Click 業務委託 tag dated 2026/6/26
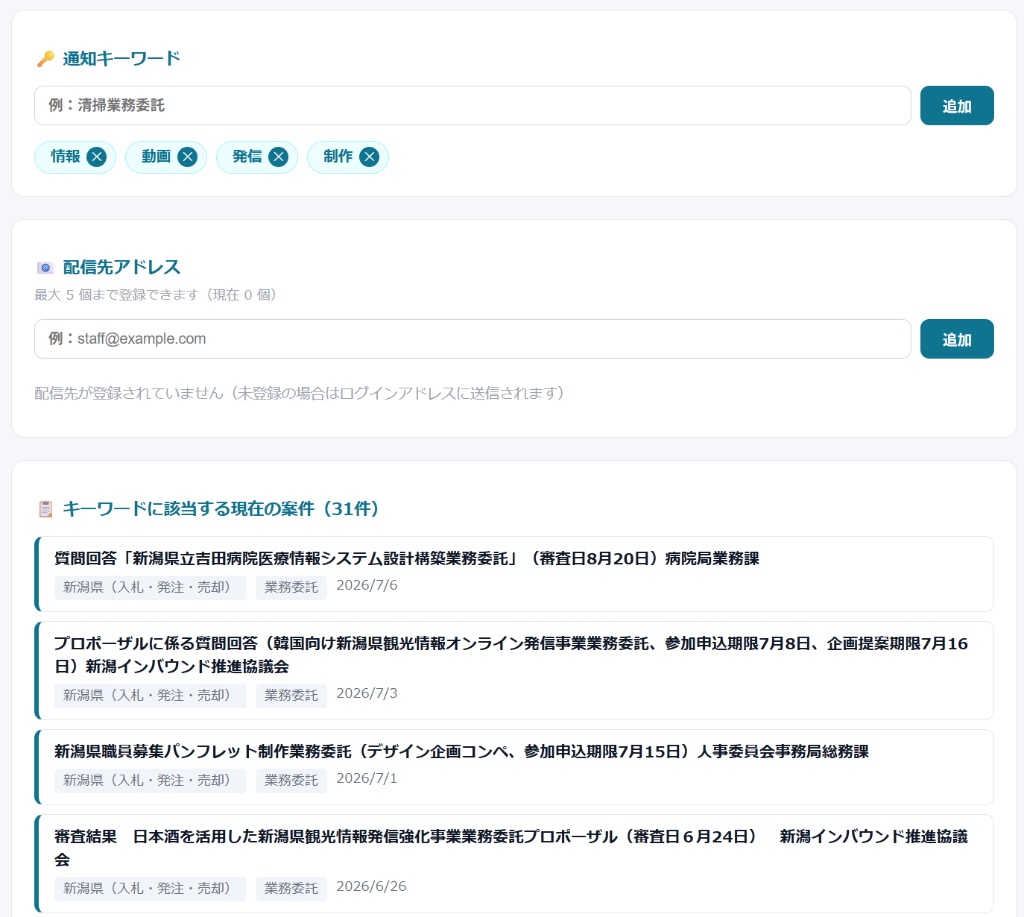 (x=291, y=888)
